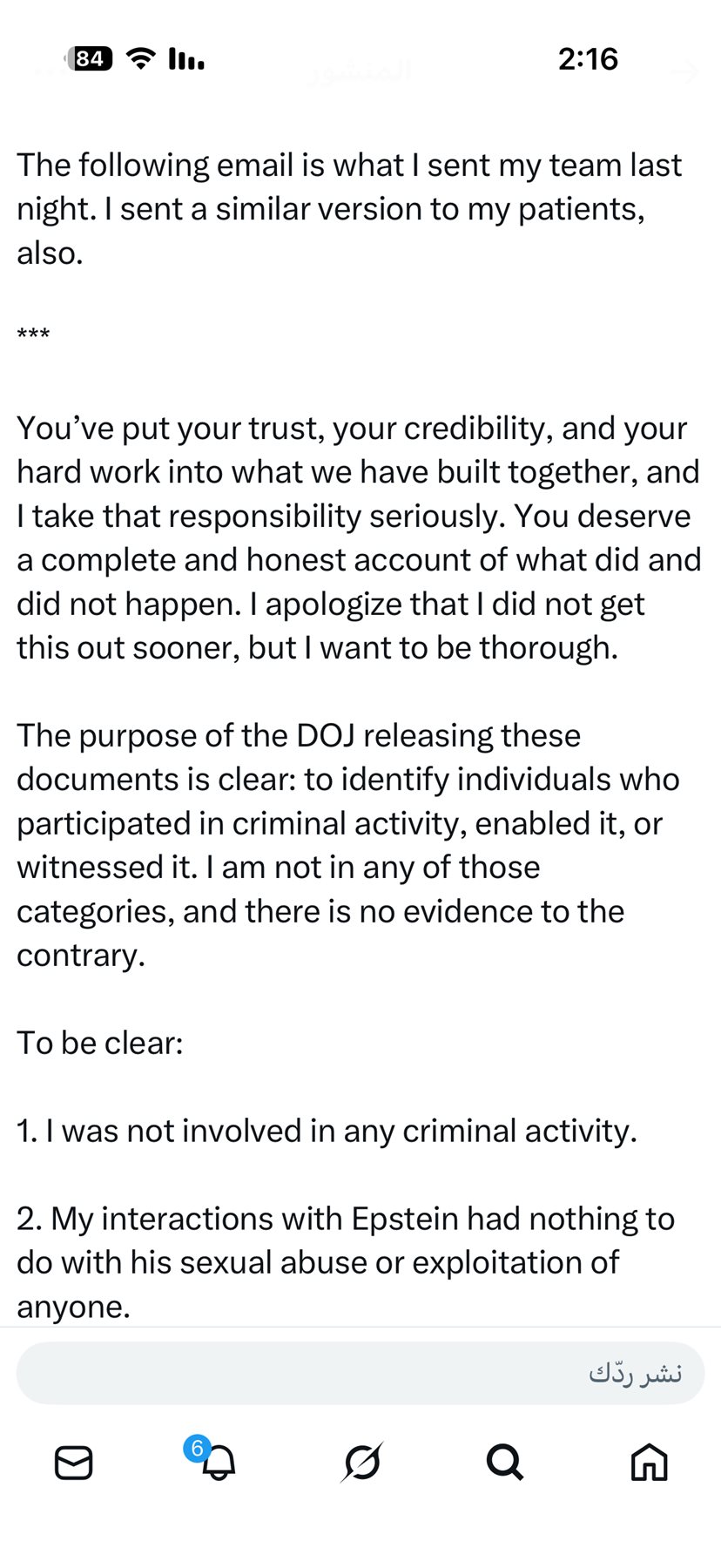Open the Messages envelope icon
This screenshot has height=1568, width=721.
pyautogui.click(x=73, y=1463)
